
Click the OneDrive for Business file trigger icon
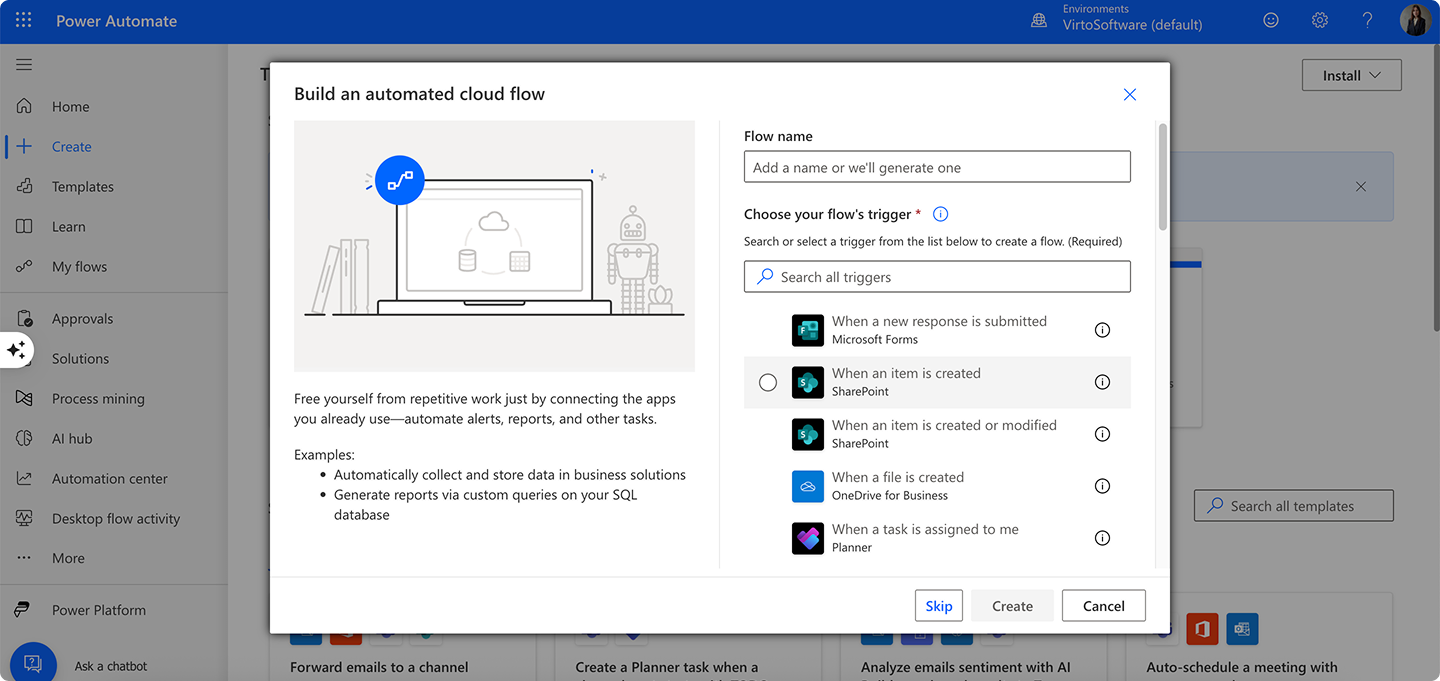tap(807, 486)
